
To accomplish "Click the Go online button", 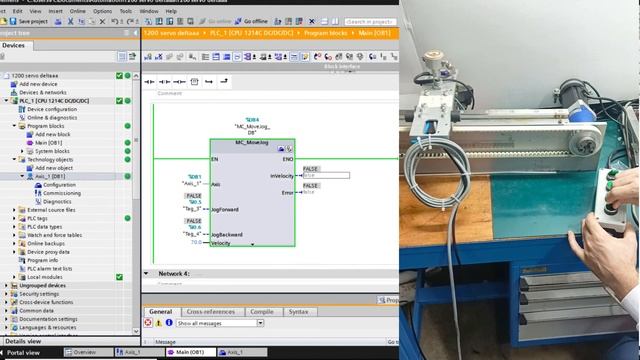I will (x=215, y=21).
